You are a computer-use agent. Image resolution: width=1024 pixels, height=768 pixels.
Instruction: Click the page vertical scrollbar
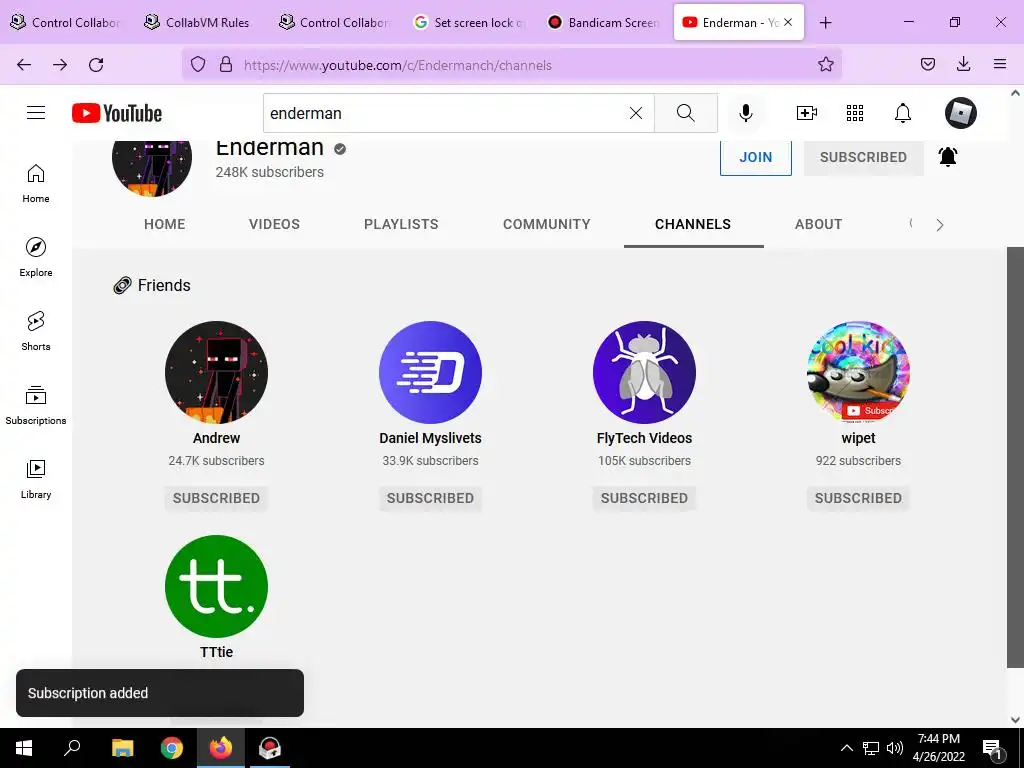[x=1015, y=457]
